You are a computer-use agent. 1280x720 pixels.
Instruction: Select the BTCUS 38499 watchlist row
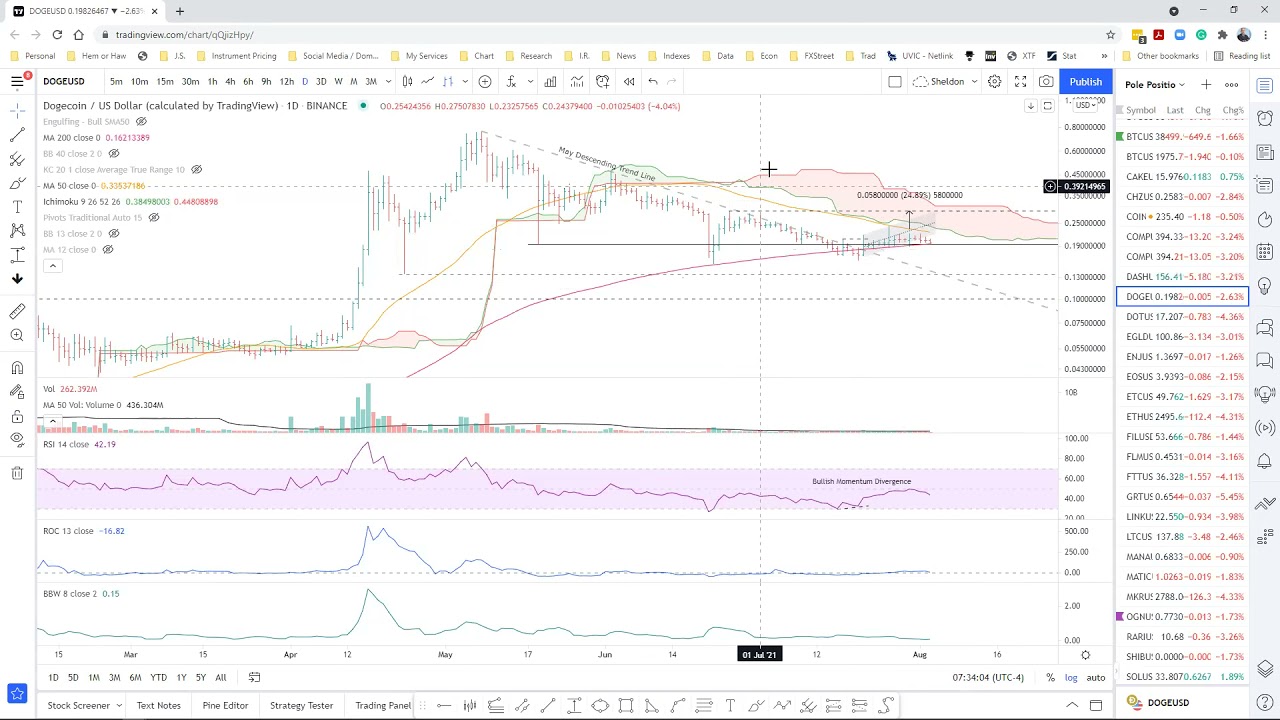tap(1181, 136)
